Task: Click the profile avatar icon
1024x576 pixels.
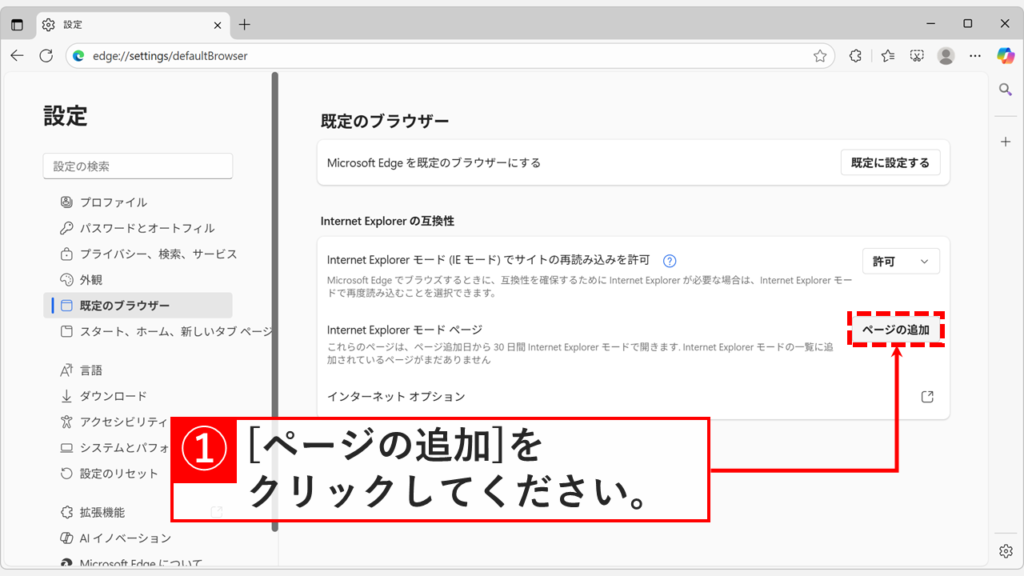Action: coord(946,56)
